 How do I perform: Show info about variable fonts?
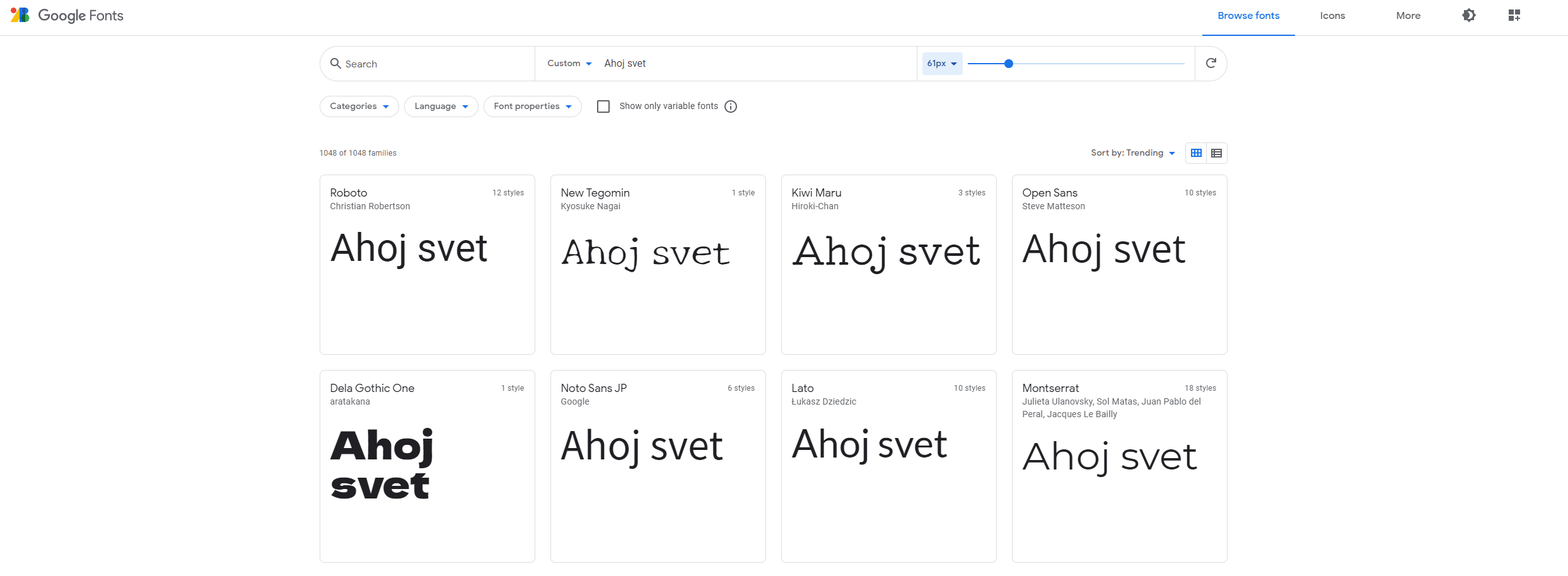pyautogui.click(x=731, y=107)
